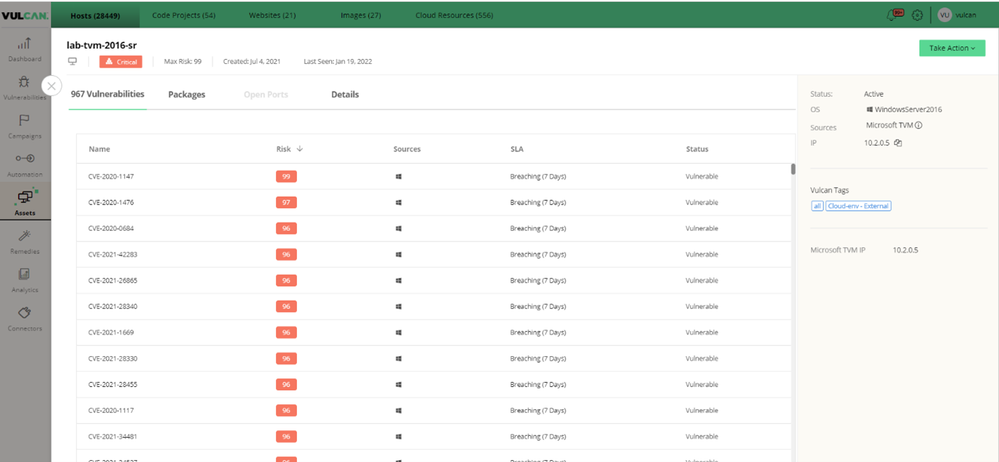Click the Windows source icon for CVE-2021-42283

coord(398,254)
